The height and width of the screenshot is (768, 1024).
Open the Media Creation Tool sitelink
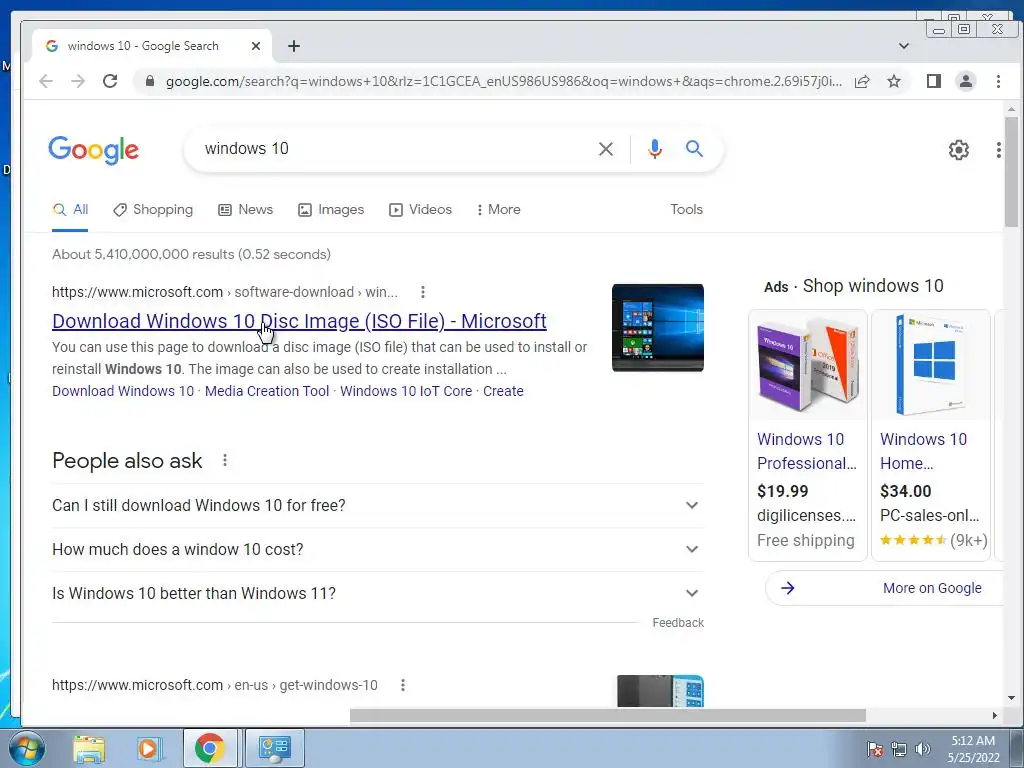point(267,391)
